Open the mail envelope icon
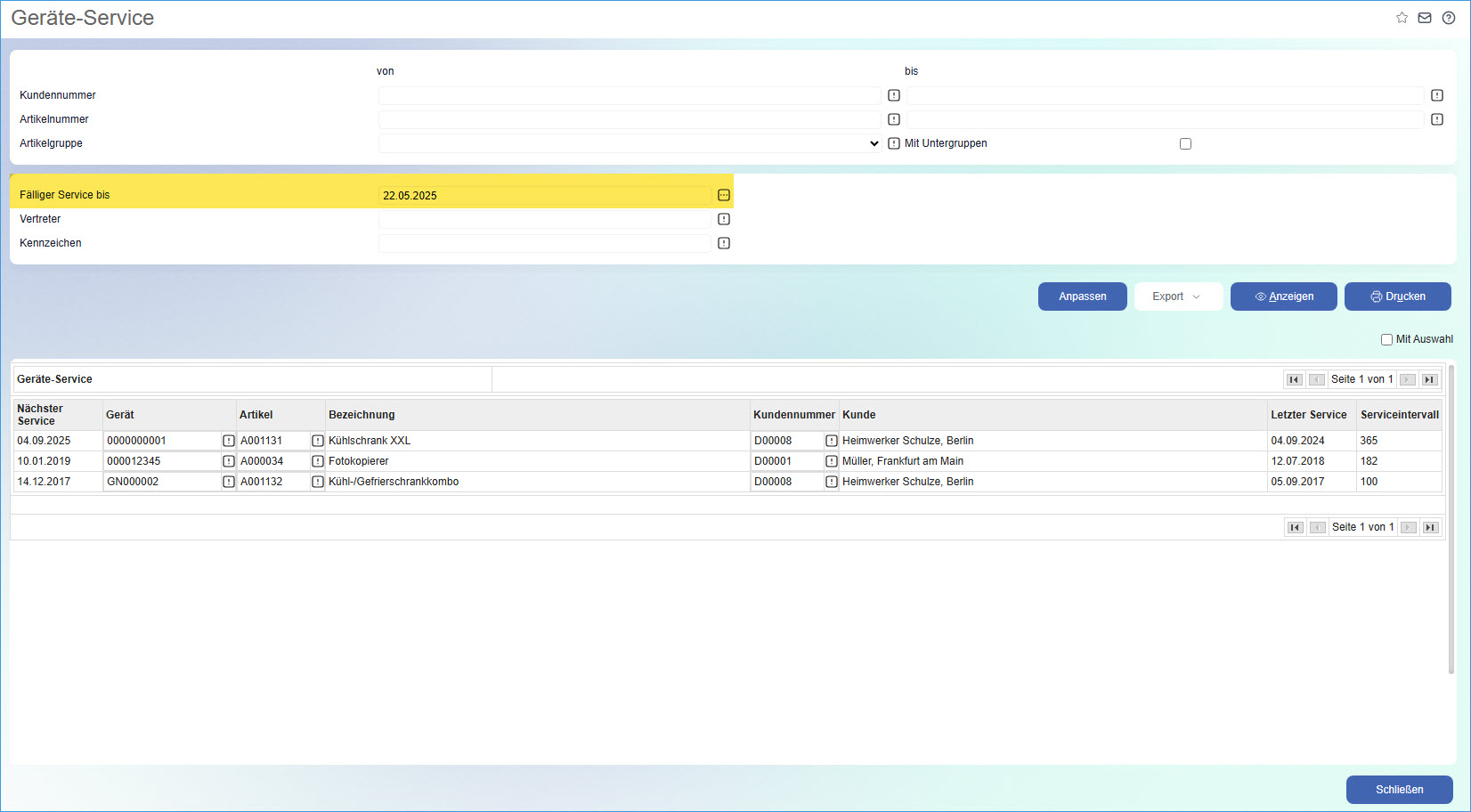 click(1425, 18)
